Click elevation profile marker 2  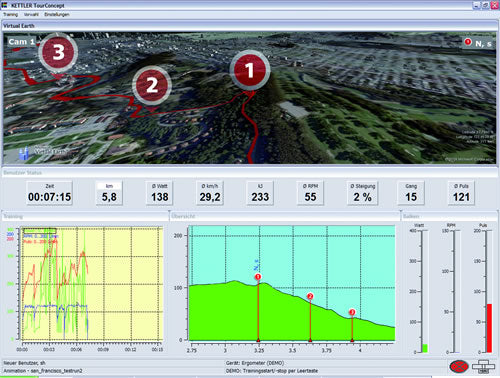tap(310, 296)
